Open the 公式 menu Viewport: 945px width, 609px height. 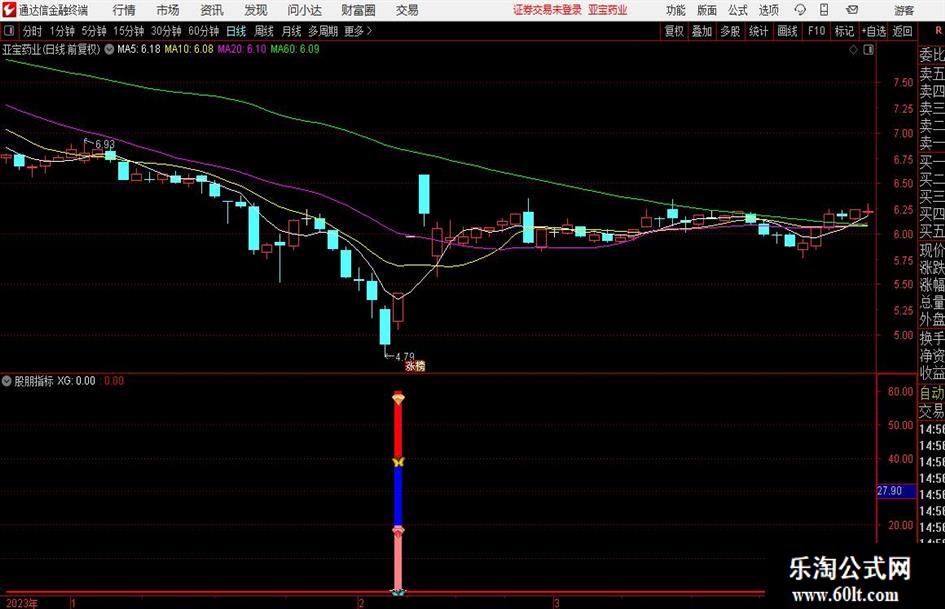pyautogui.click(x=738, y=10)
